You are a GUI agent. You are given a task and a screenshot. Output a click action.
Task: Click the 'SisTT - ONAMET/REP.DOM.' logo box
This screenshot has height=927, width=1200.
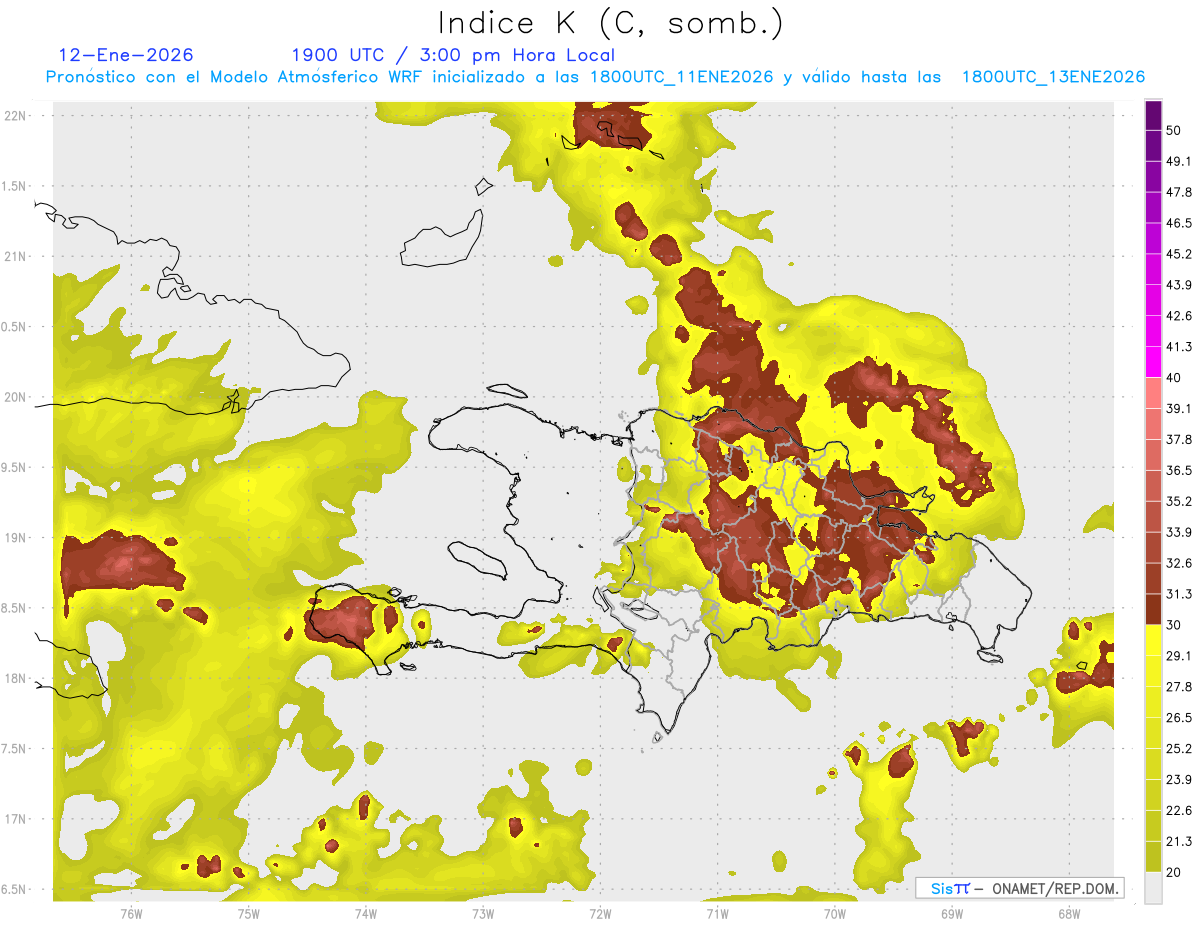[1019, 888]
